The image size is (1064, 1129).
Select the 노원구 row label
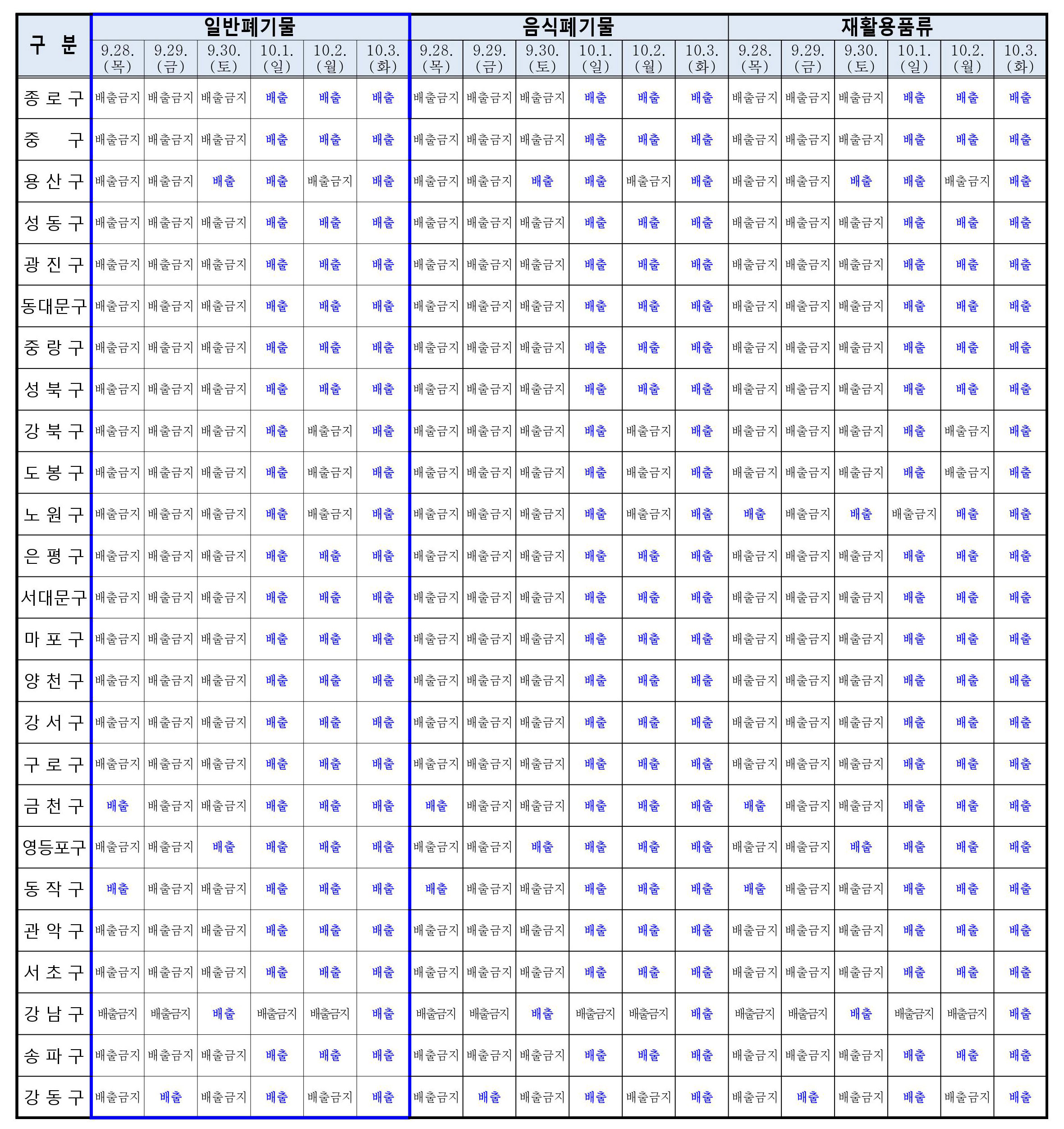(x=54, y=515)
